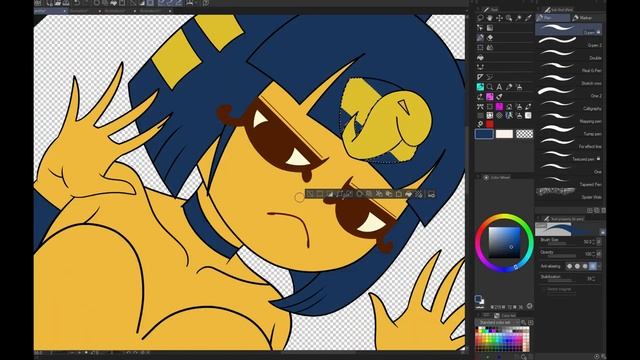Switch to the Marker sub tool tab
This screenshot has height=360, width=640.
(587, 18)
